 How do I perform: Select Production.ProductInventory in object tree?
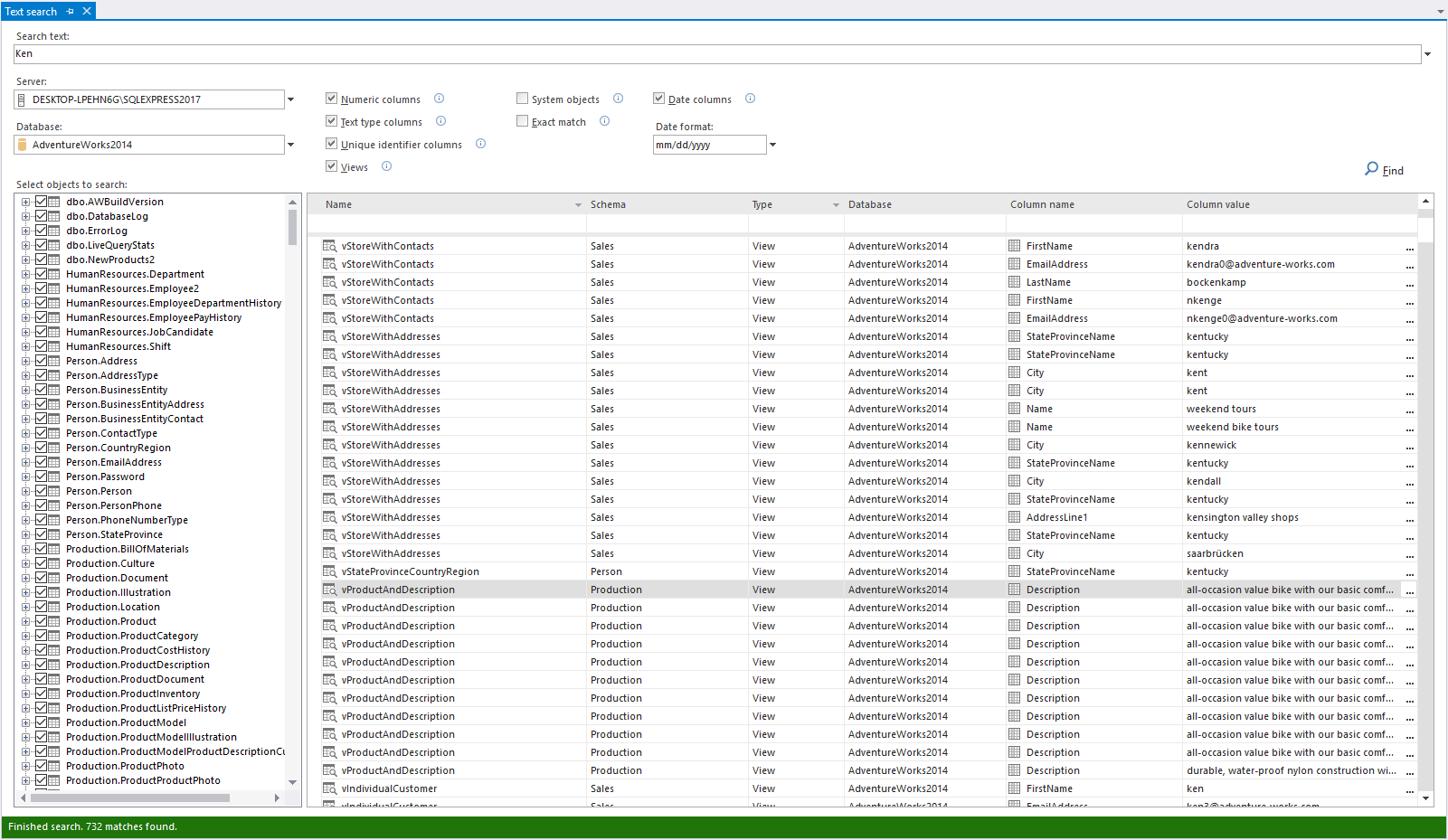133,694
